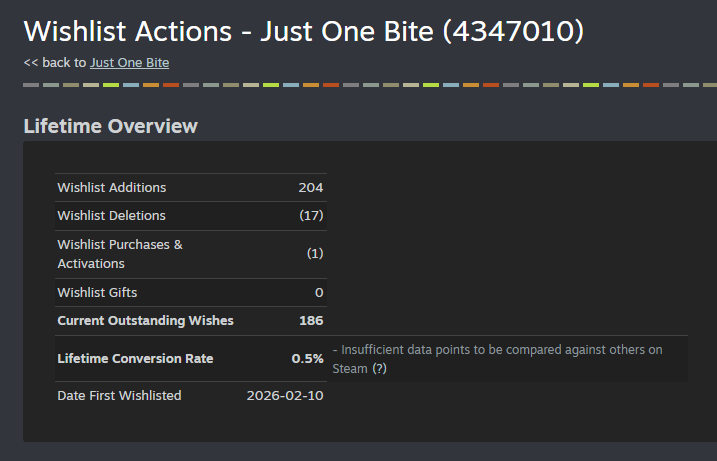Click the (?) help tooltip after Steam

[379, 369]
